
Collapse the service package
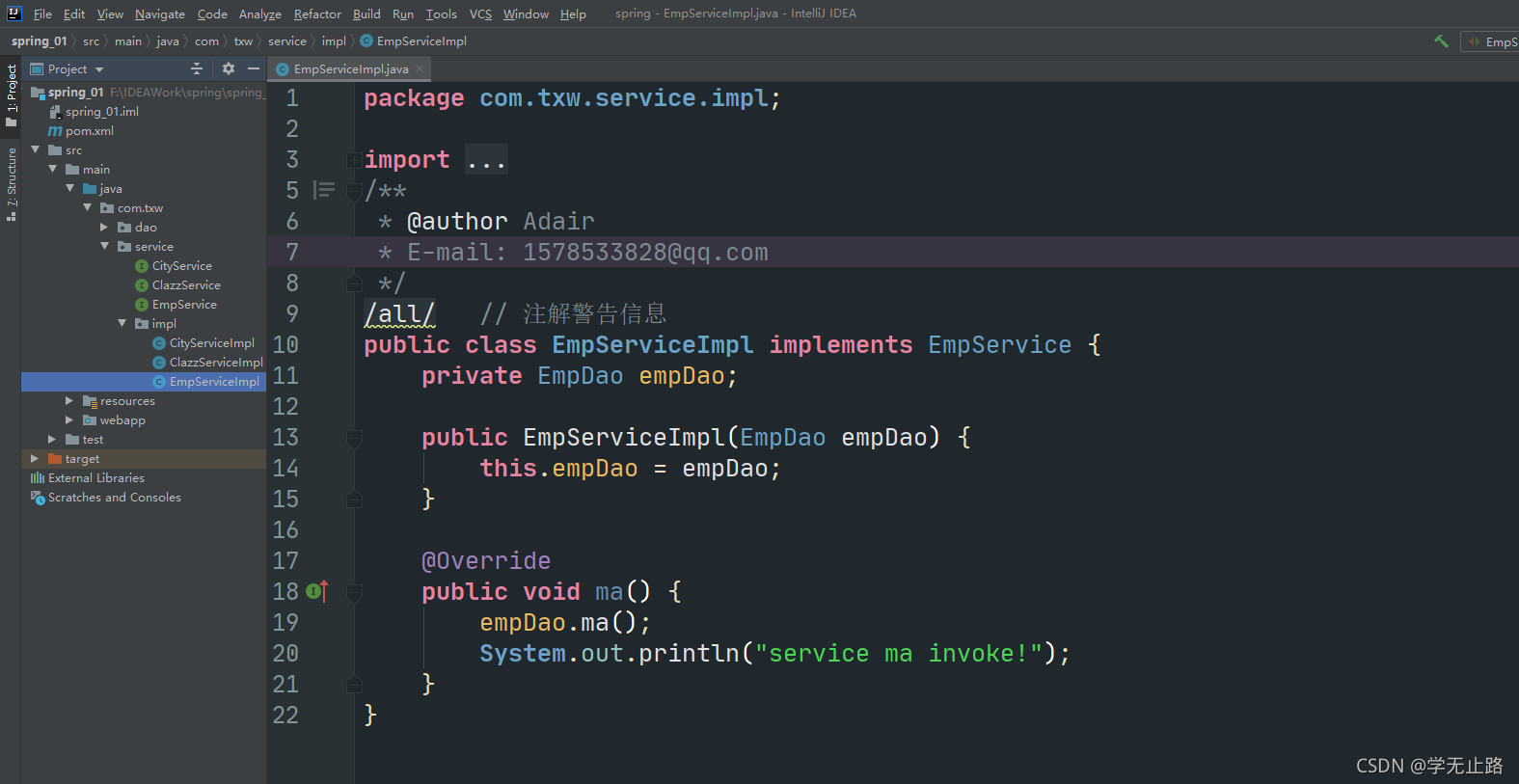coord(105,246)
